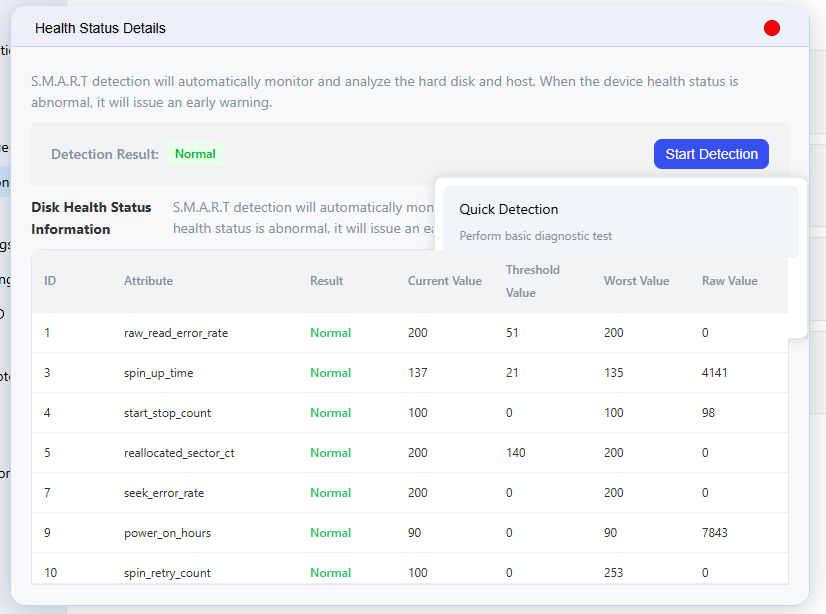This screenshot has width=826, height=614.
Task: Click Normal result in reallocated_sector_ct row
Action: pos(330,453)
